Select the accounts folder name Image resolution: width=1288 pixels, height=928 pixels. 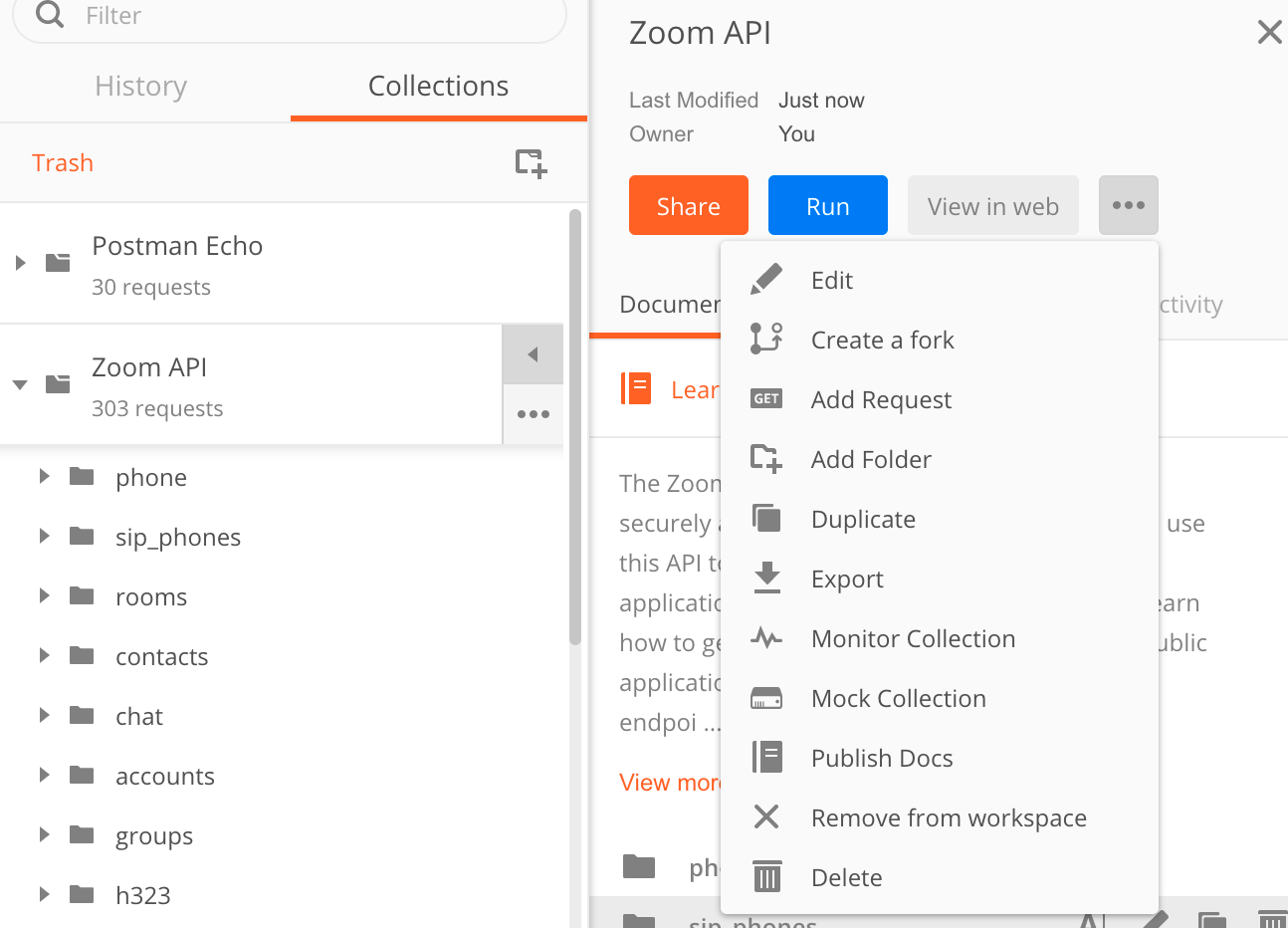(x=165, y=777)
